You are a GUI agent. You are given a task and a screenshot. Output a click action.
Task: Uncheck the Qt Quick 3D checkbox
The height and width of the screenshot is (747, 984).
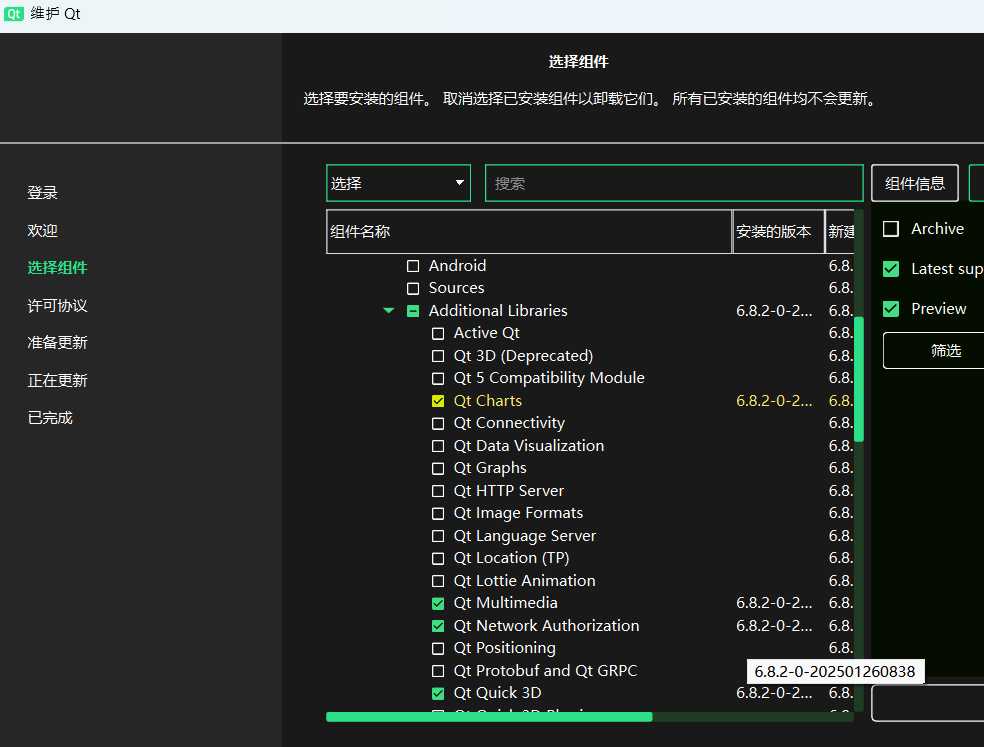tap(438, 694)
